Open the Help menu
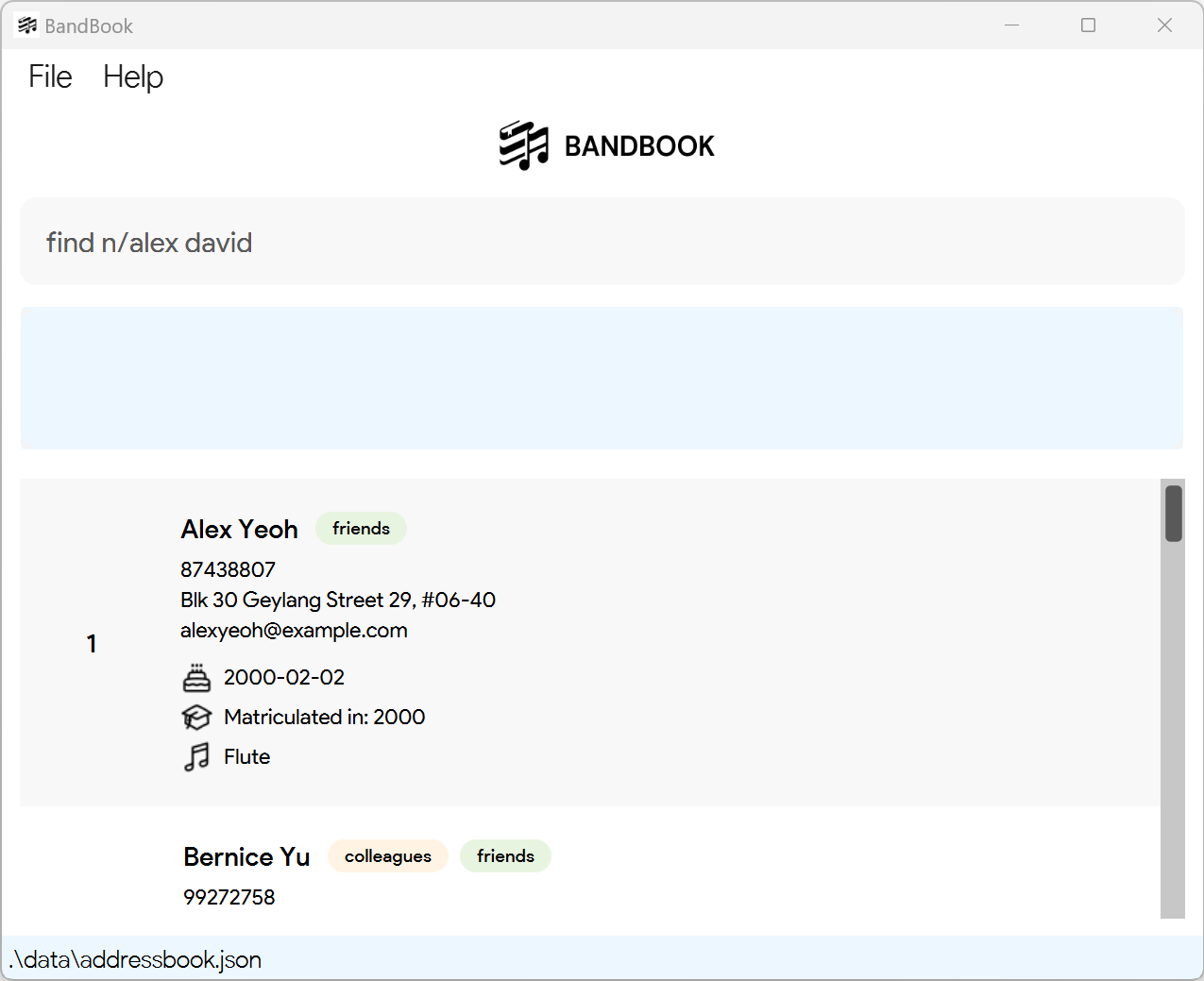1204x981 pixels. tap(133, 77)
